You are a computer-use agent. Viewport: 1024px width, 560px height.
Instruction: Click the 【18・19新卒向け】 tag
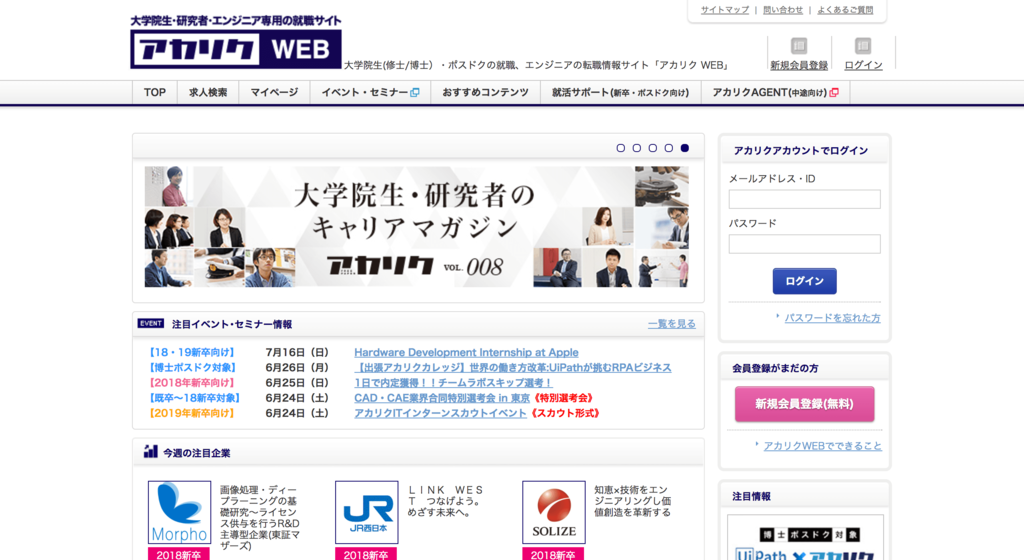(x=191, y=352)
